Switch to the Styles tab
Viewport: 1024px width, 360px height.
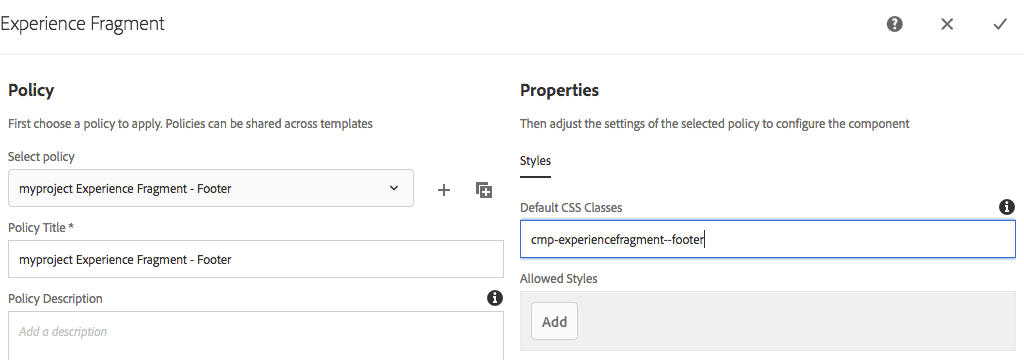click(x=535, y=161)
